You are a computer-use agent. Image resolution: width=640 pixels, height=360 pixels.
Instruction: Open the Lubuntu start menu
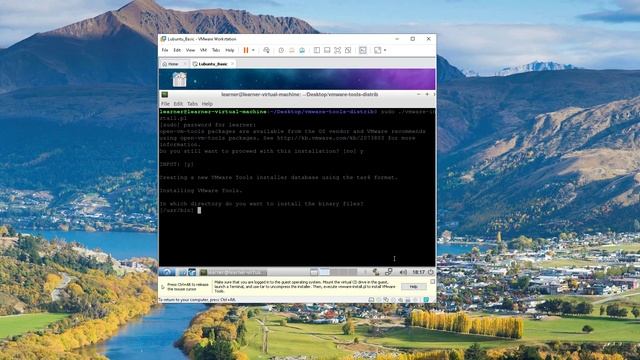pos(167,272)
